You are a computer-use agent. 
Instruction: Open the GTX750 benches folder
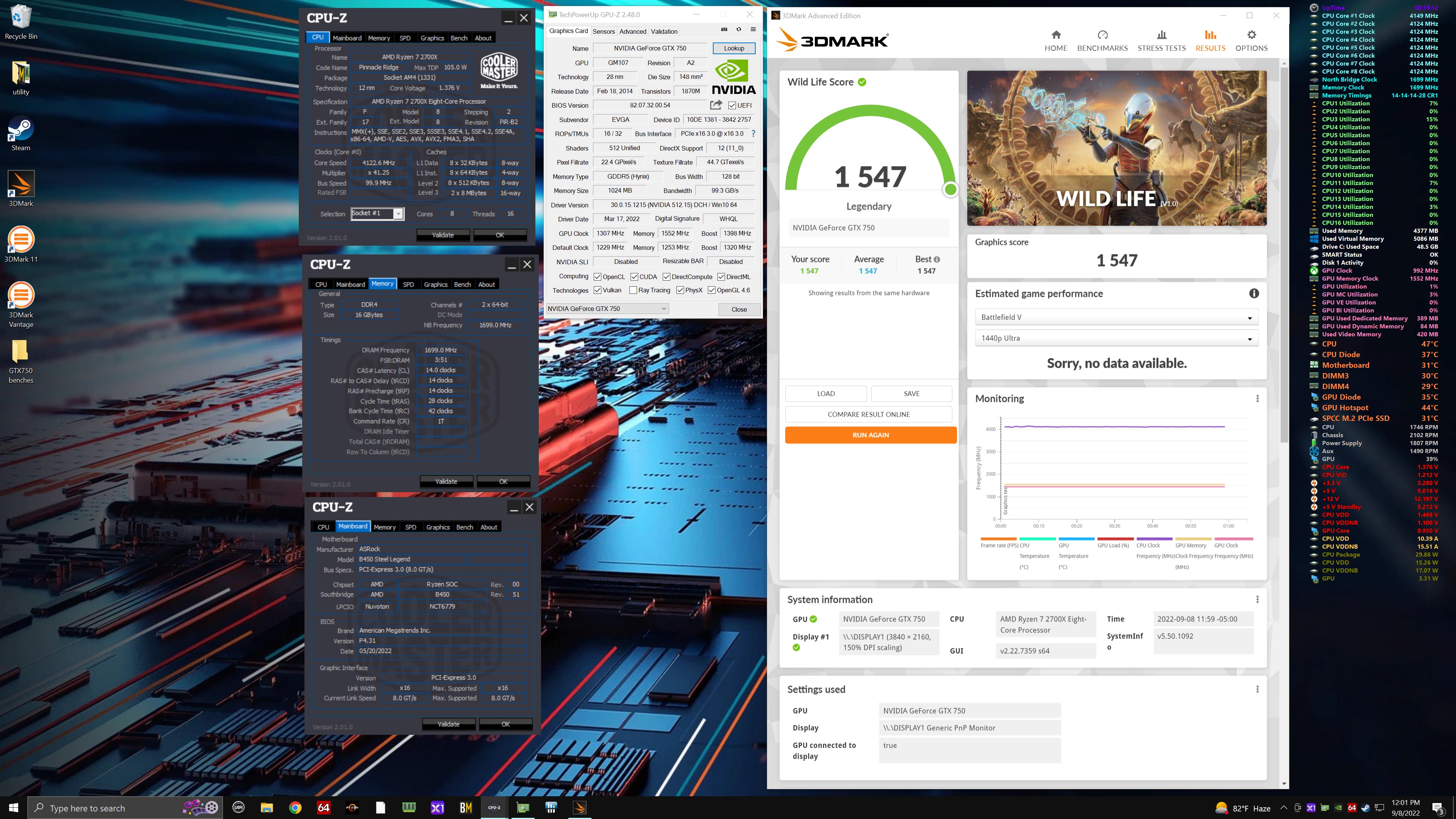click(x=21, y=361)
